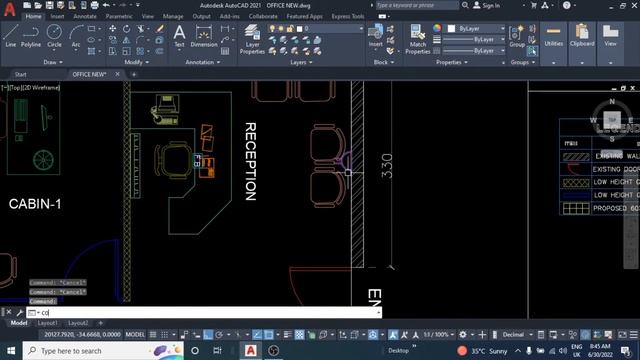The width and height of the screenshot is (640, 360).
Task: Click the Undo arrow in quick access toolbar
Action: [x=106, y=5]
